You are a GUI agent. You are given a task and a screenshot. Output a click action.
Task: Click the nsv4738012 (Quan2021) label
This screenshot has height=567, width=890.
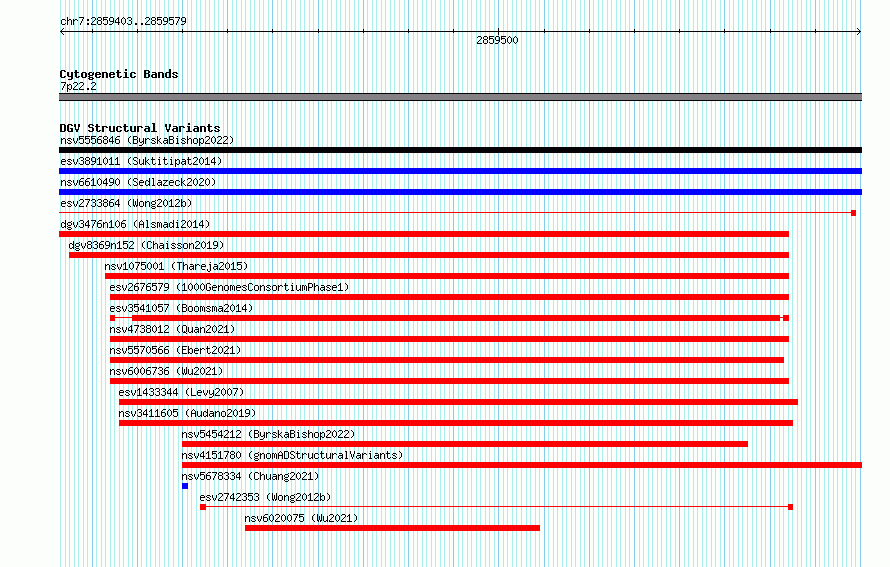pyautogui.click(x=172, y=329)
